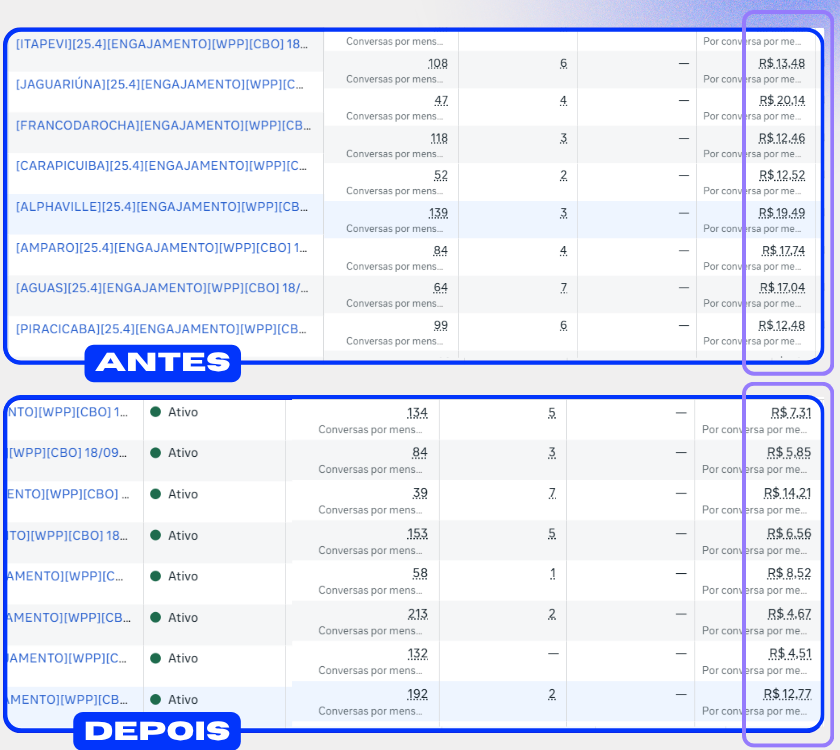The height and width of the screenshot is (750, 840).
Task: Select the R$ 17,74 cost value
Action: (x=783, y=250)
